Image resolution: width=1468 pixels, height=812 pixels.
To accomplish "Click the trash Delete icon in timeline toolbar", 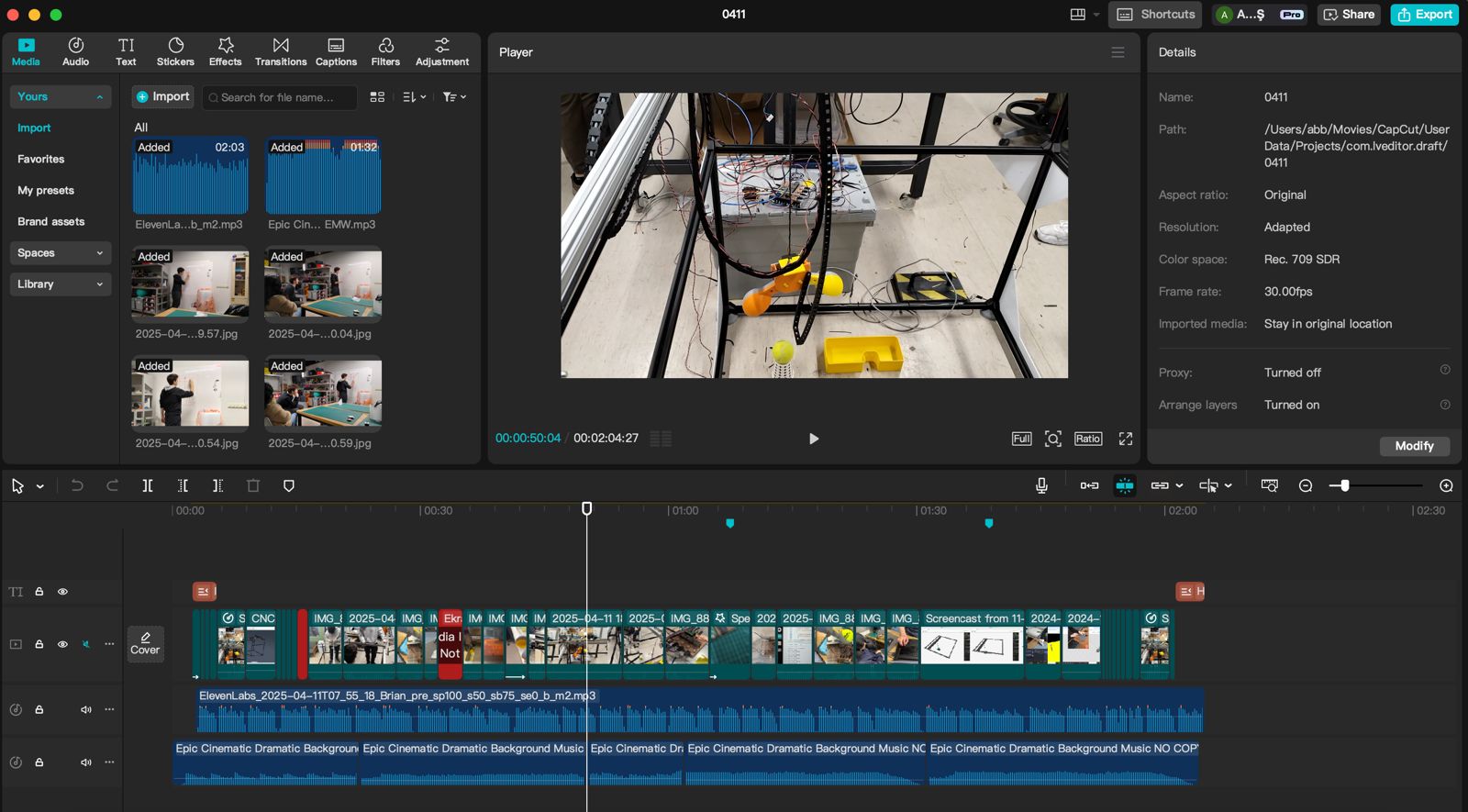I will (253, 485).
